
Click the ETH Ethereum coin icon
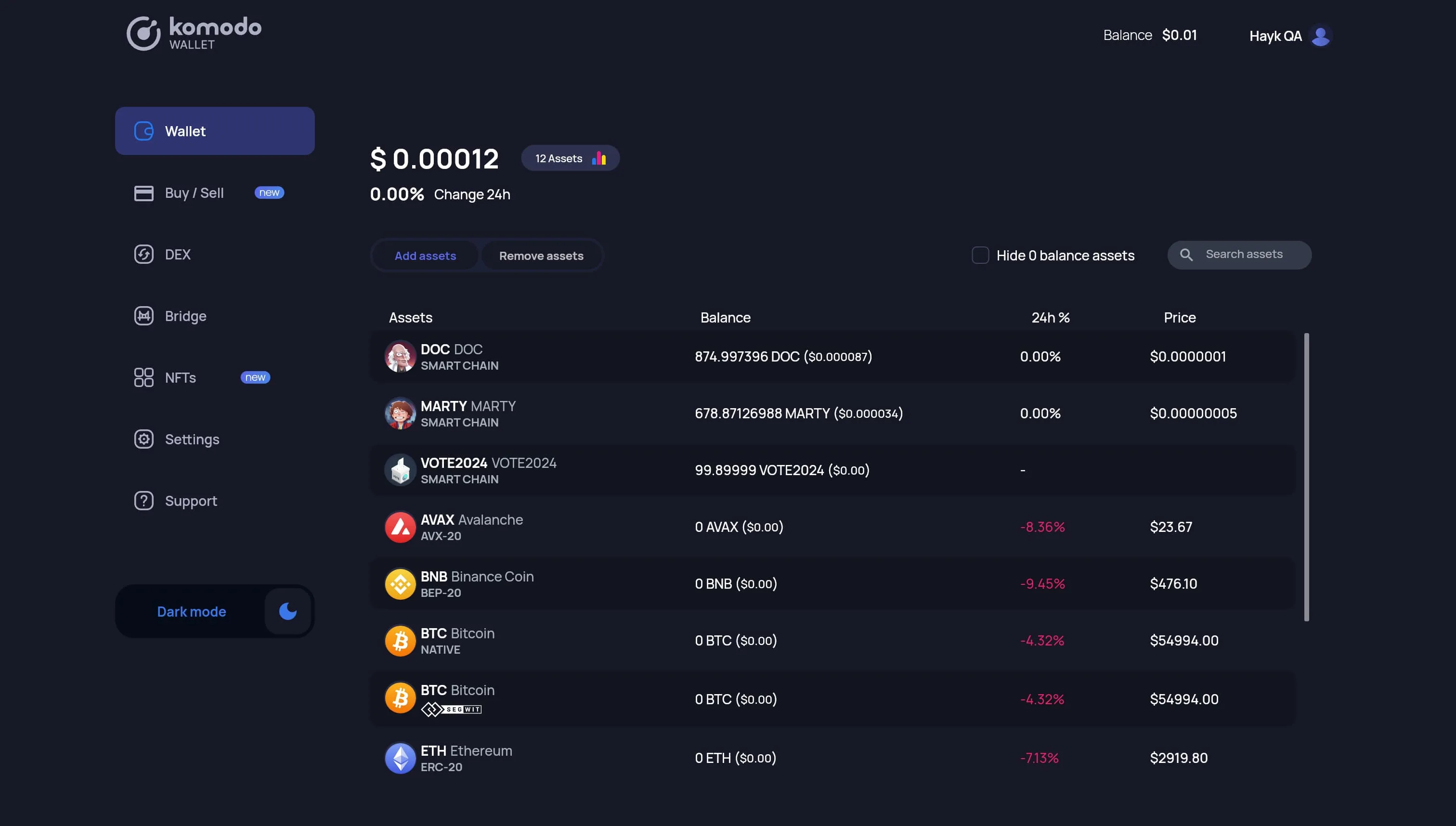[400, 758]
